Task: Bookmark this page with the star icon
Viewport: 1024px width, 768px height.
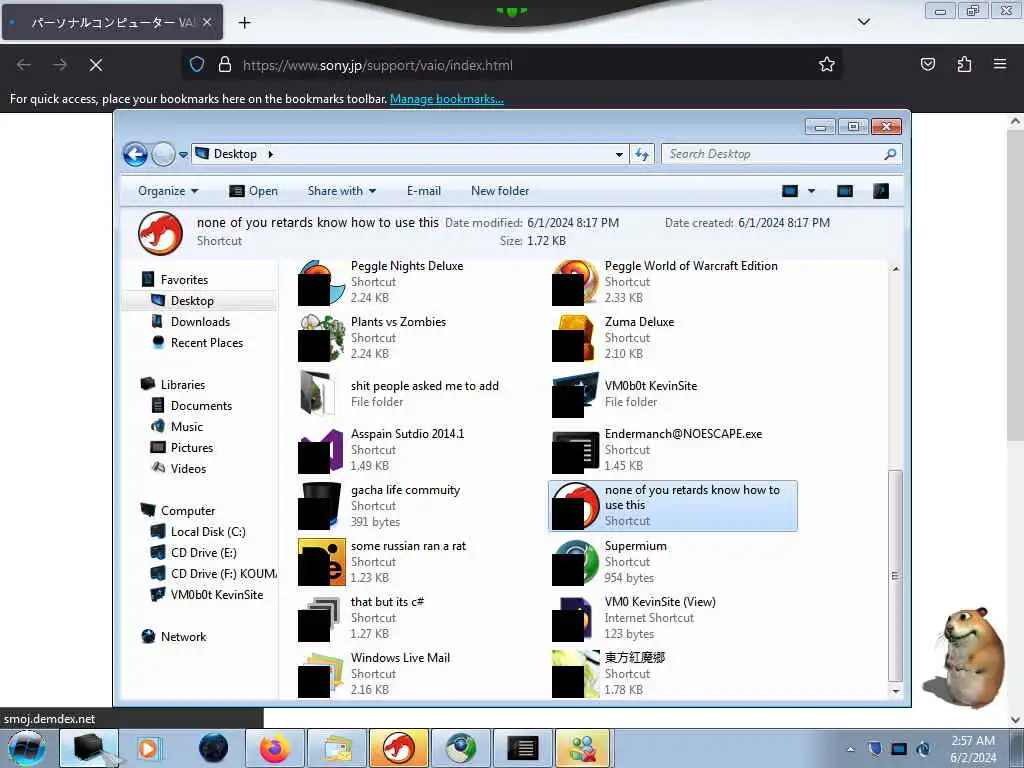Action: point(827,65)
